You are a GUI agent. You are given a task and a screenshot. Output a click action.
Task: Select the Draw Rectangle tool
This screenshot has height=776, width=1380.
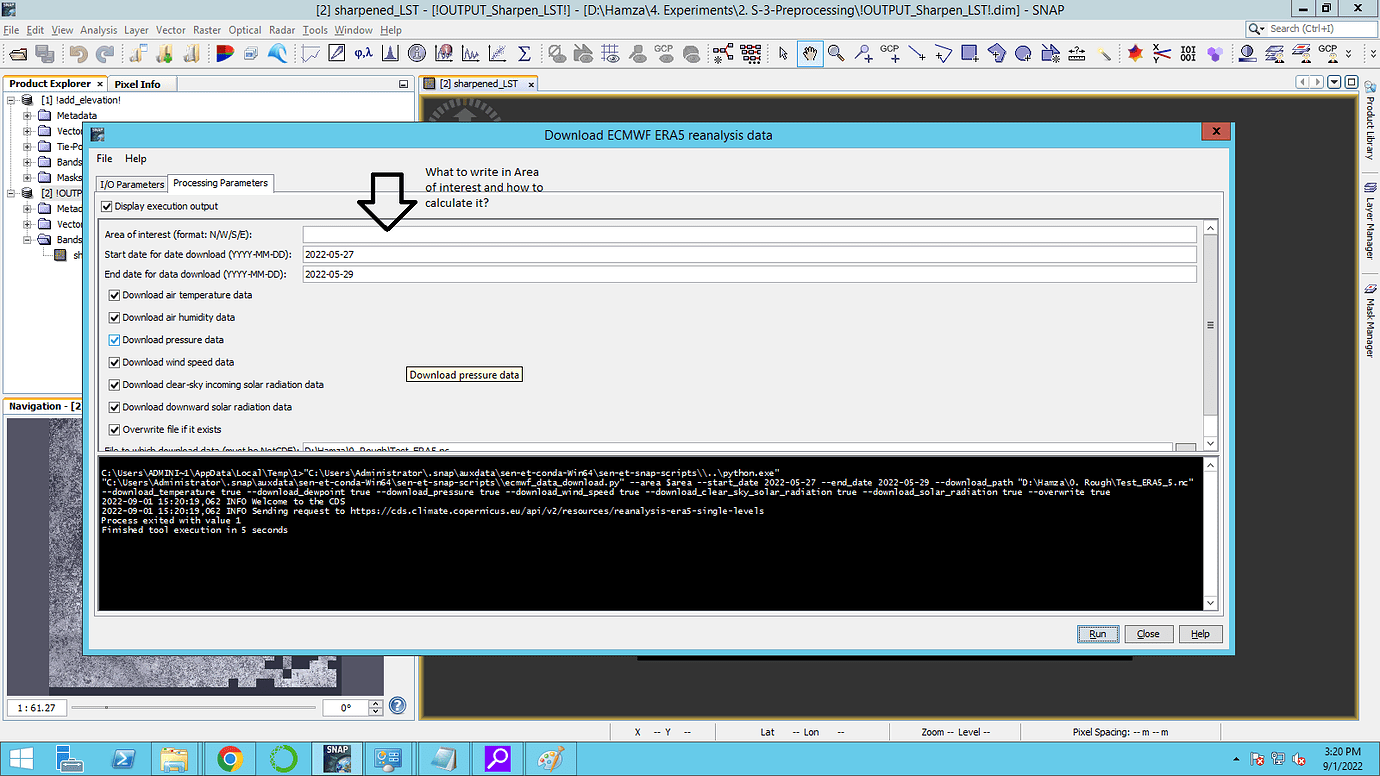(x=970, y=54)
